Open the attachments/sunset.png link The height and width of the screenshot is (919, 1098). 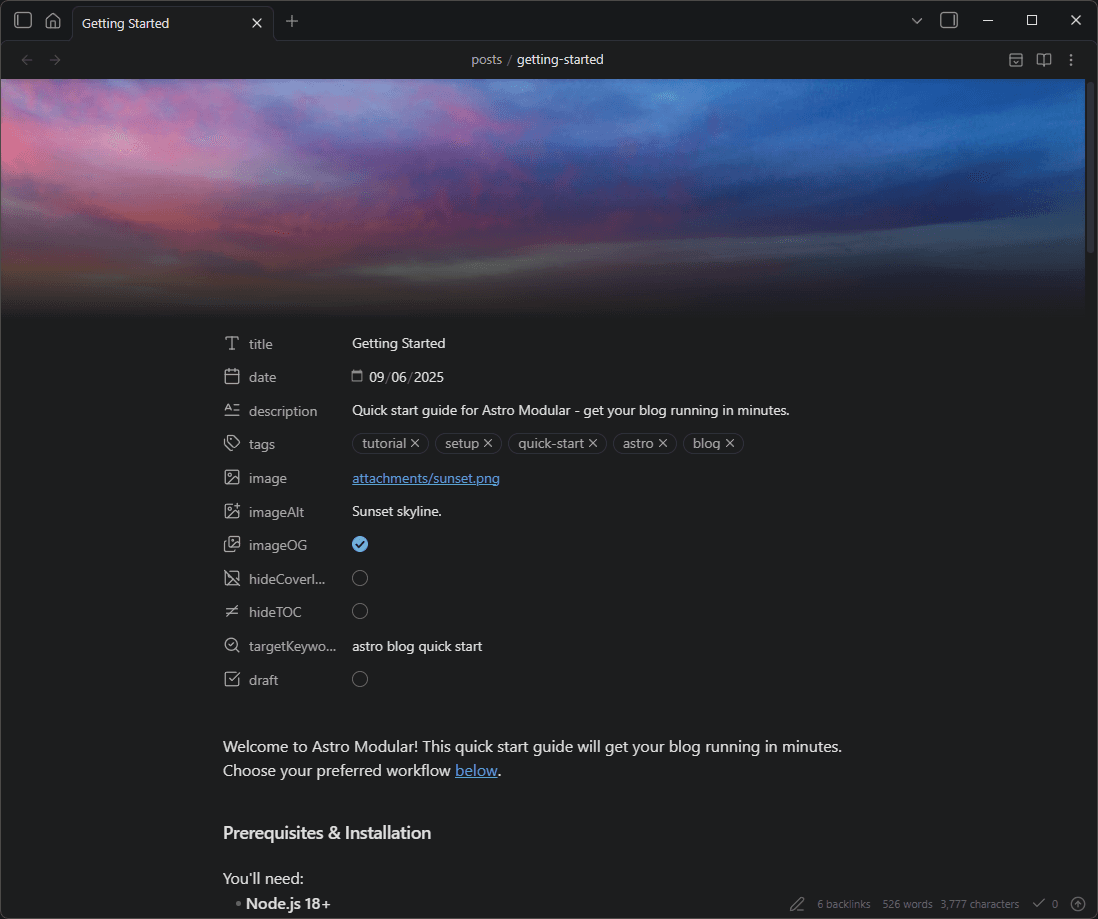click(425, 478)
